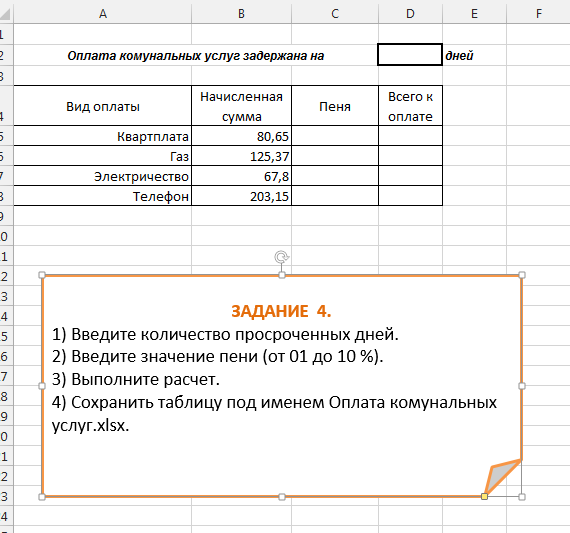Click the Пеня cell for Газ row
Viewport: 570px width, 533px height.
[x=335, y=156]
